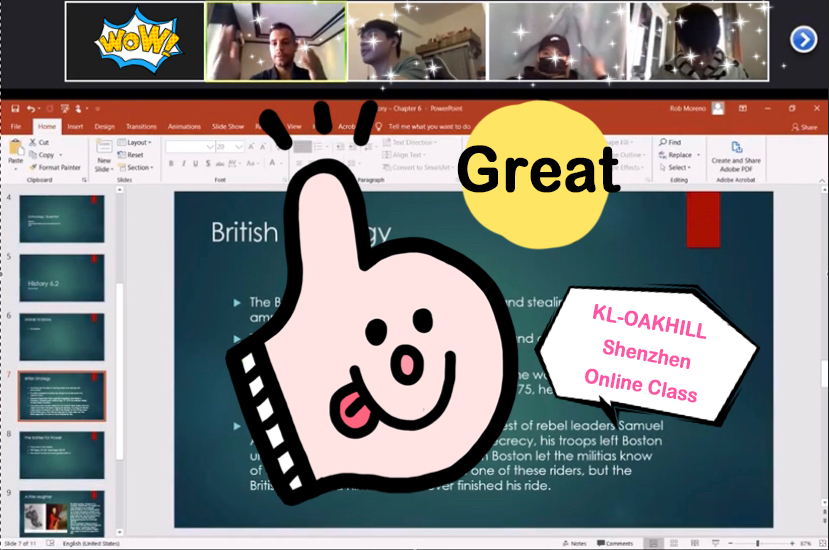Click the Reset slide button
The width and height of the screenshot is (829, 550).
[x=130, y=155]
